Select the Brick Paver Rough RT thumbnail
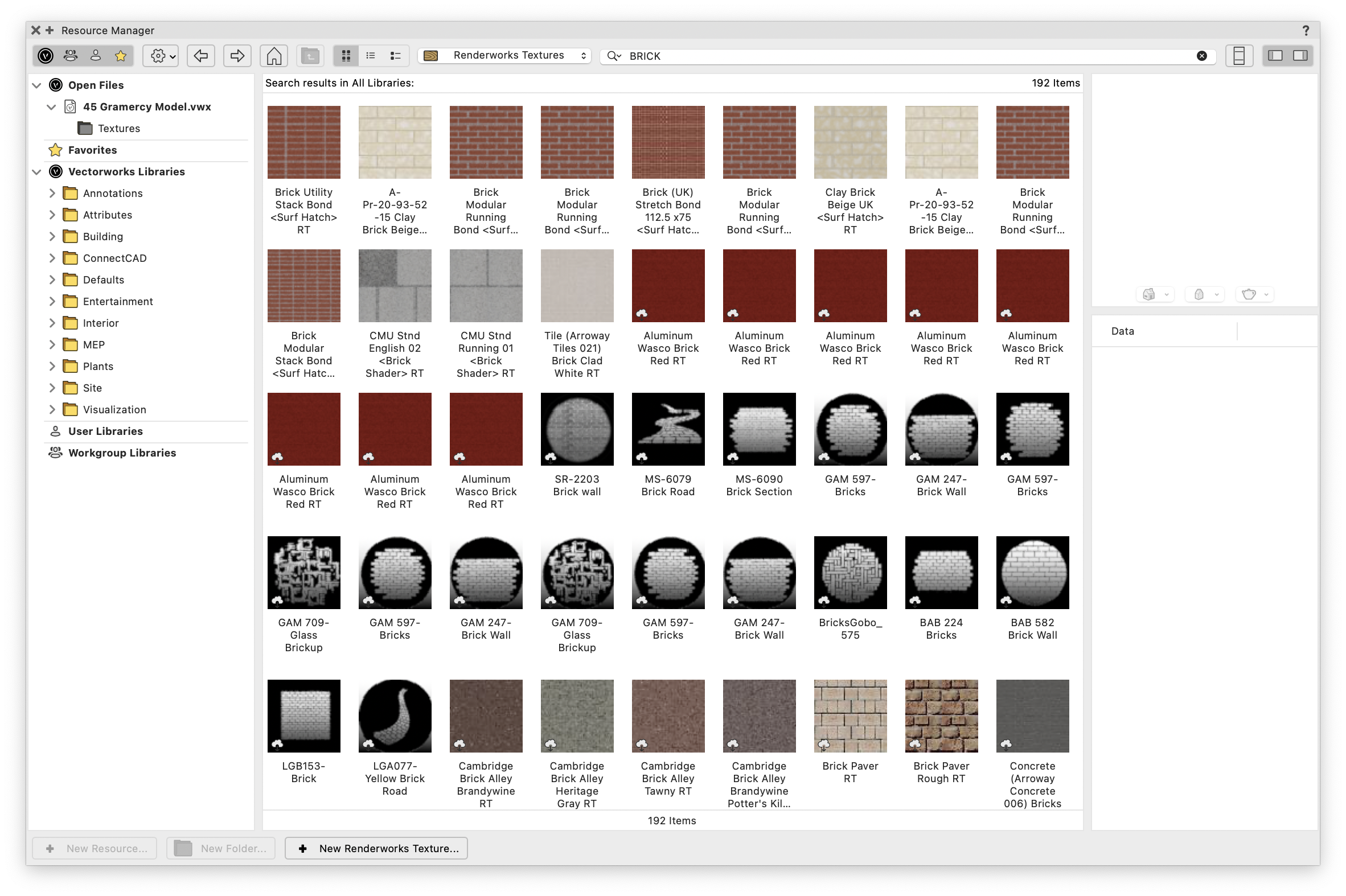Image resolution: width=1346 pixels, height=896 pixels. coord(941,716)
